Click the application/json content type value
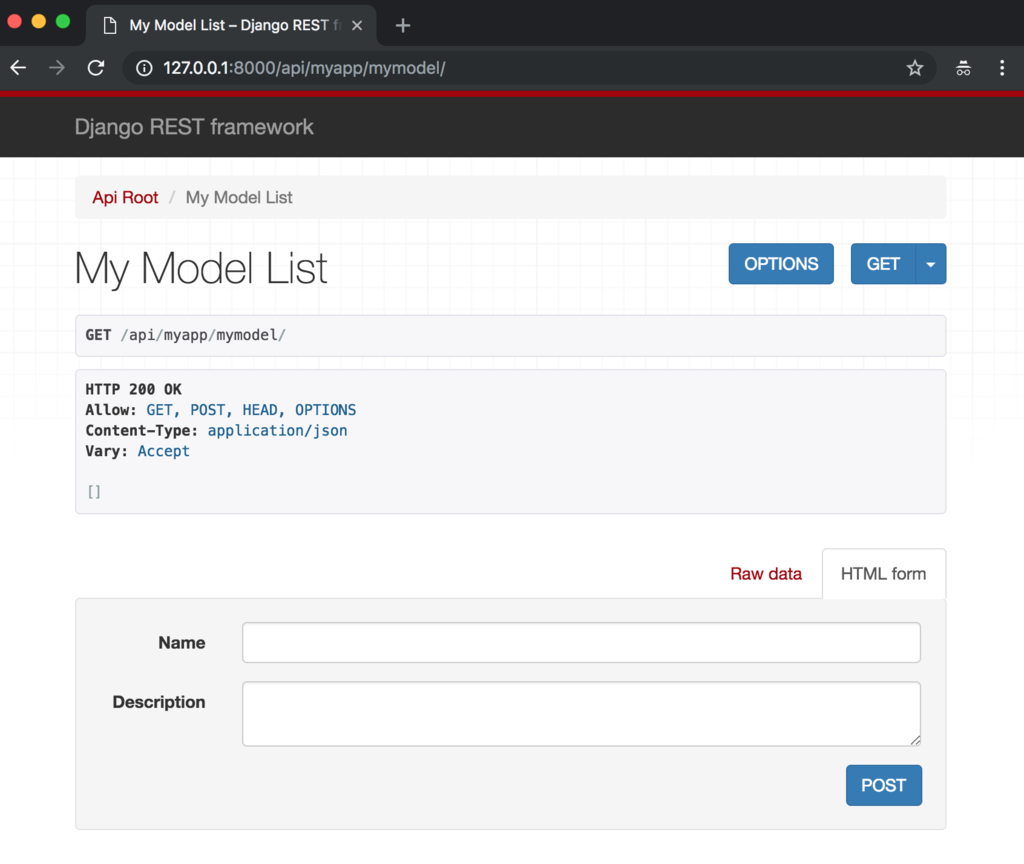Viewport: 1024px width, 864px height. point(278,430)
